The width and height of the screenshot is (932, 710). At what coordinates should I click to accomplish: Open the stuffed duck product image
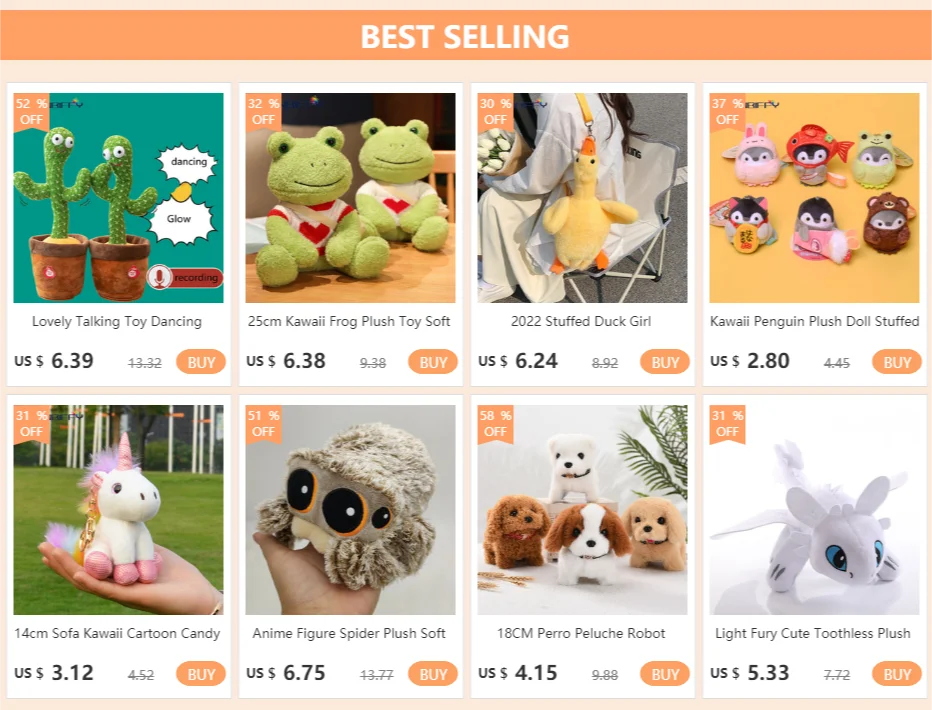582,198
